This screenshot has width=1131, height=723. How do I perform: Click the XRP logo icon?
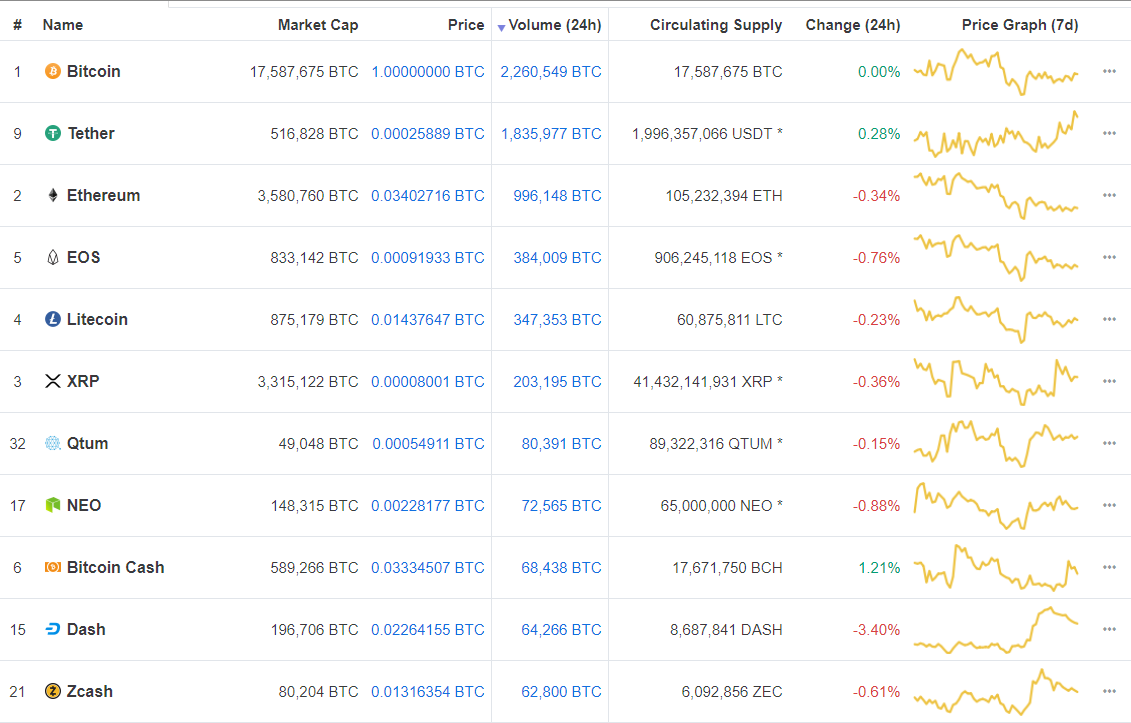click(53, 382)
